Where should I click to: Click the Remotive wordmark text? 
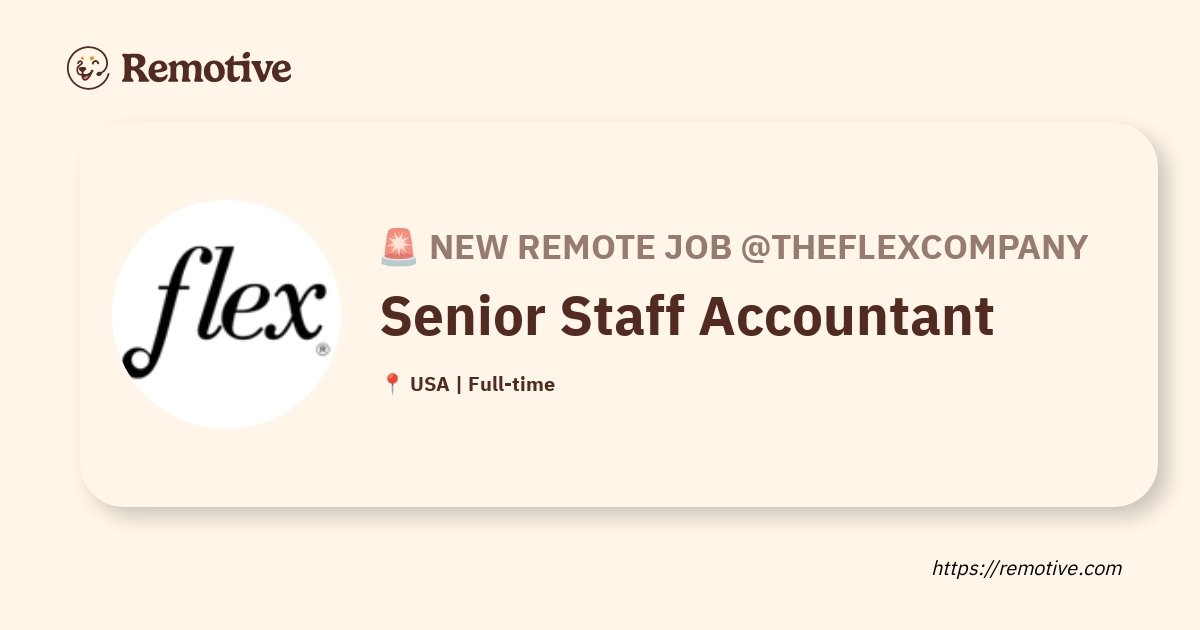point(206,68)
